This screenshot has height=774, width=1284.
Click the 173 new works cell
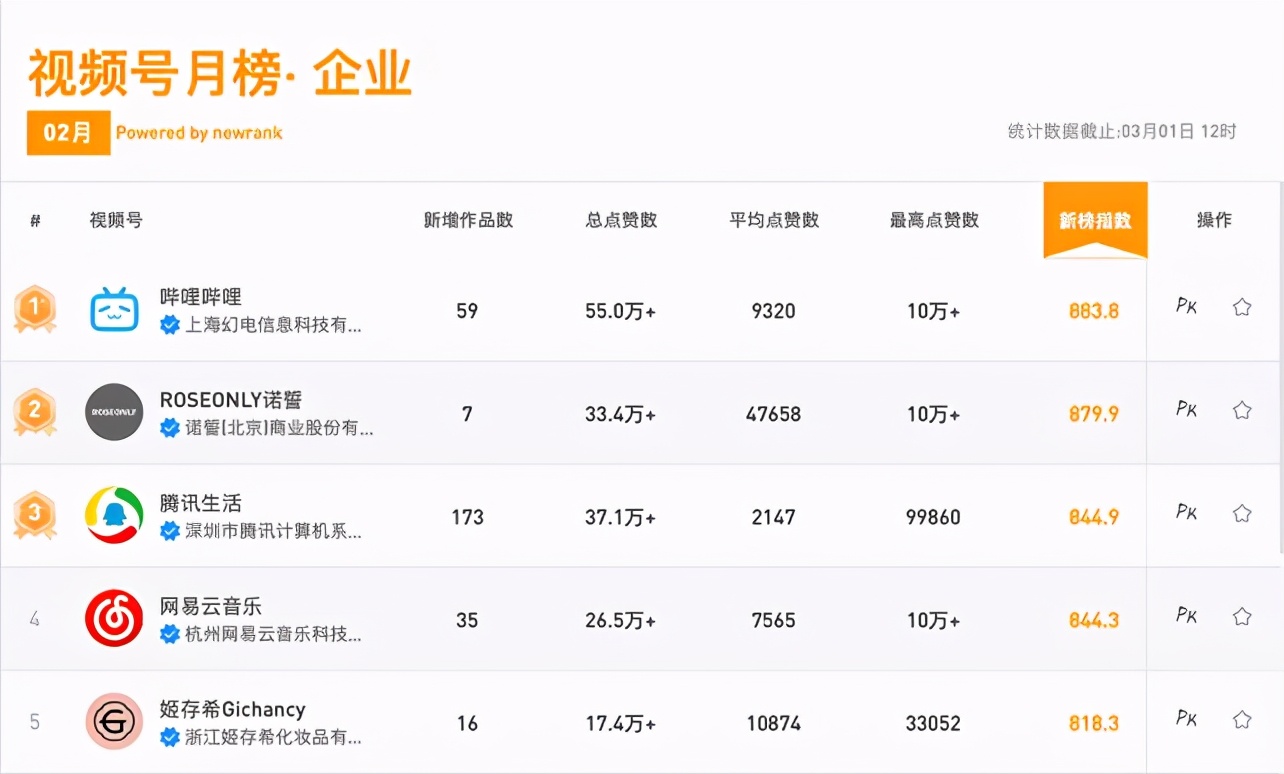[x=467, y=517]
